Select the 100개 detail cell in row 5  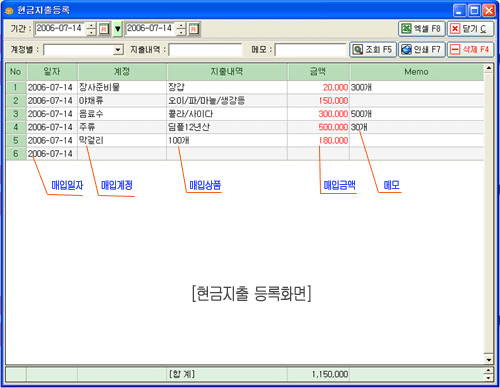pos(227,140)
